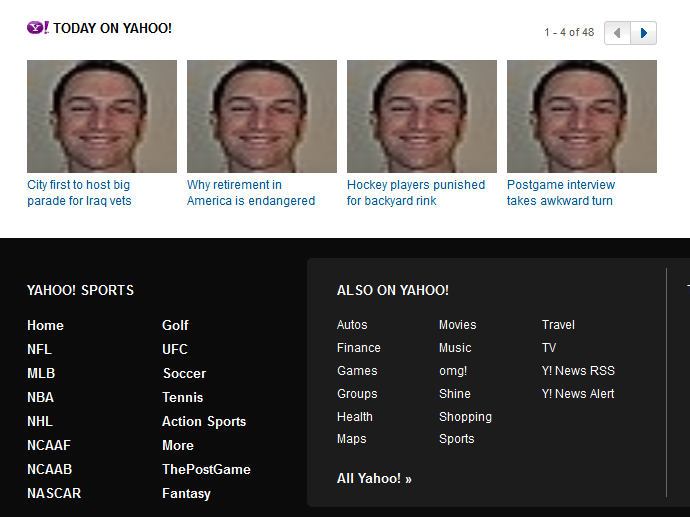Go to Yahoo Movies
This screenshot has height=517, width=690.
pos(458,325)
